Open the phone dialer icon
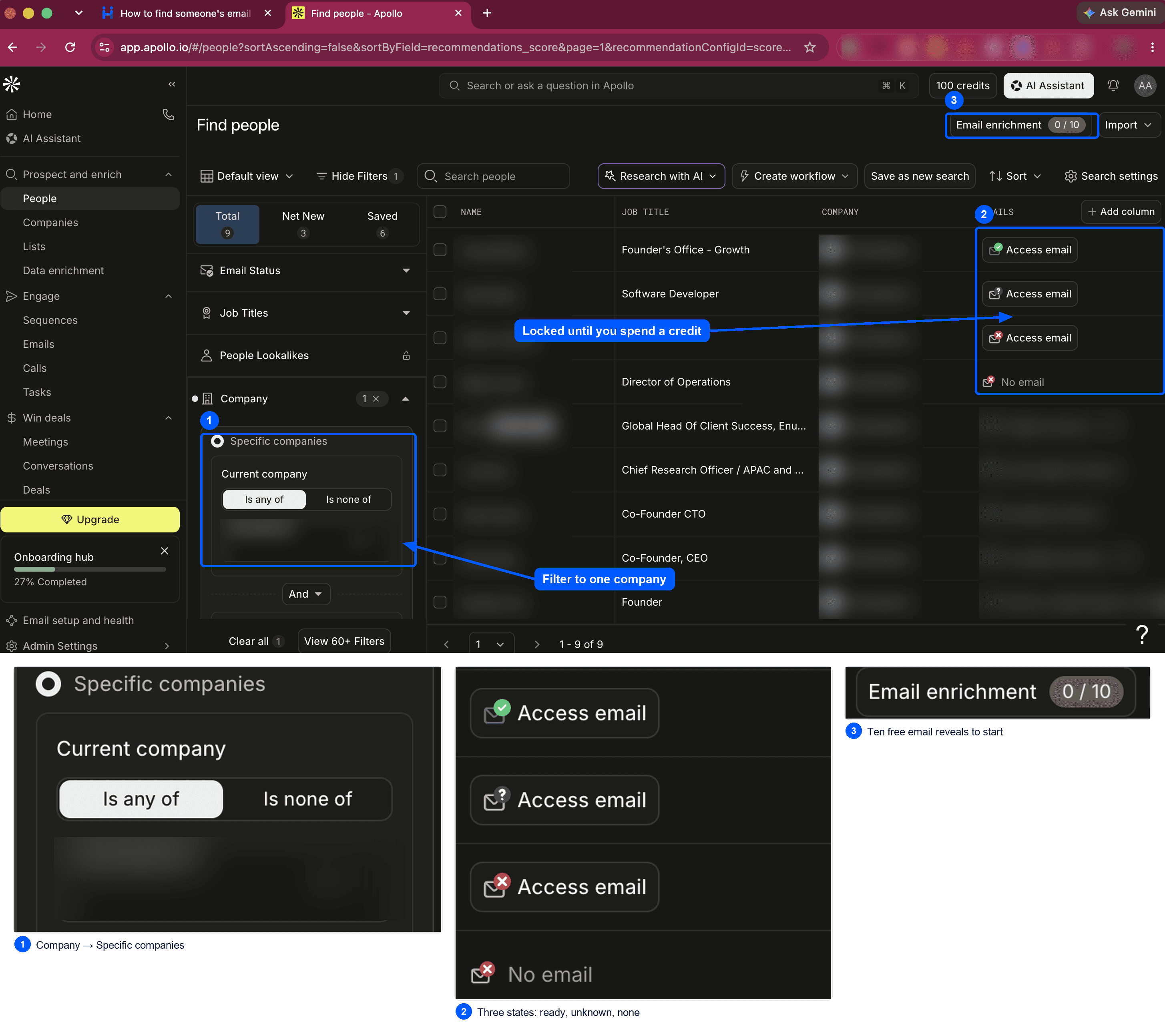Viewport: 1165px width, 1036px height. (x=168, y=114)
